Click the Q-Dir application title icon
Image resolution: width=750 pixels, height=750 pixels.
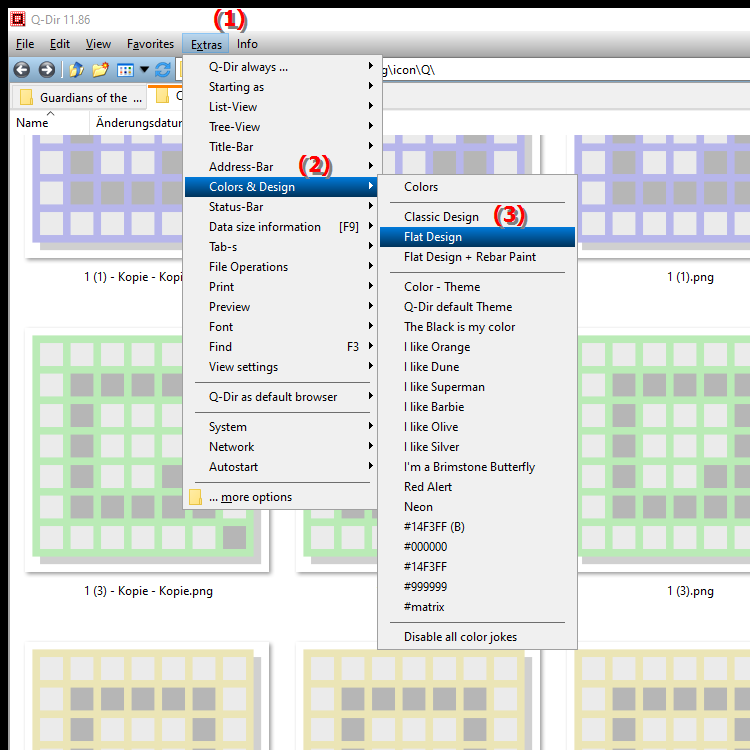[18, 19]
